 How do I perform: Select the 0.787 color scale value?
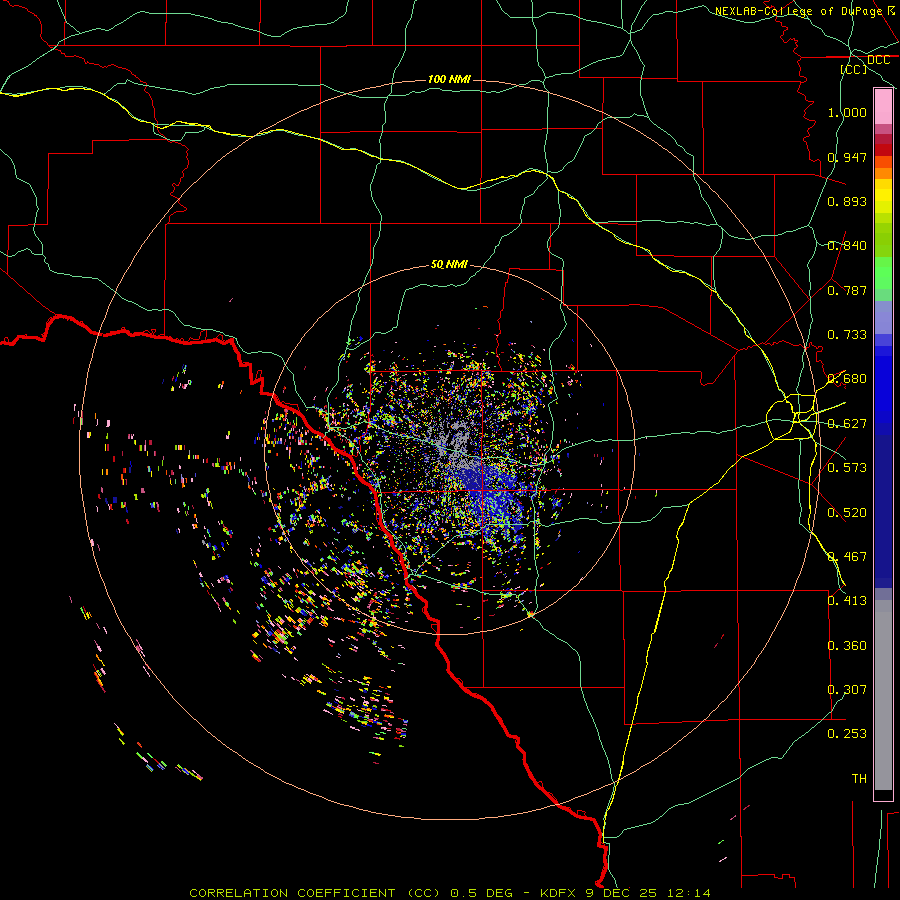(847, 290)
